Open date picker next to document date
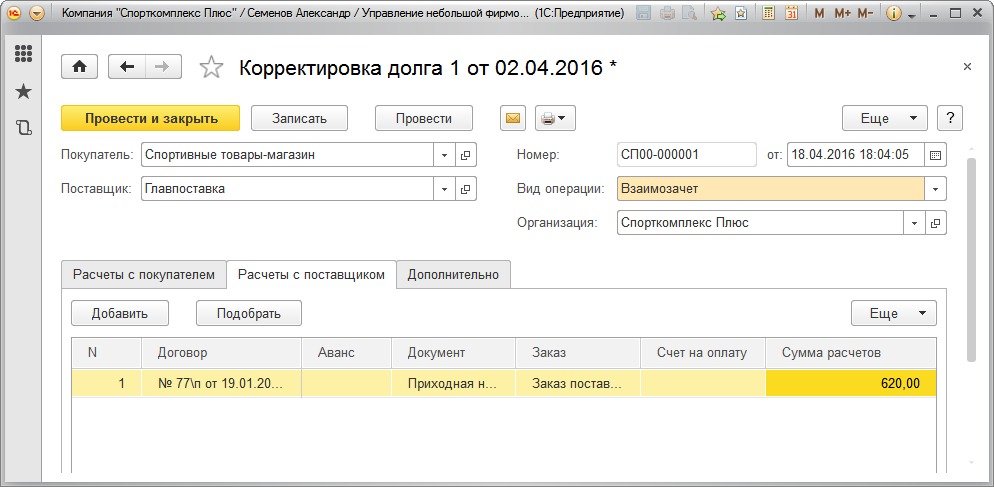This screenshot has height=487, width=994. 935,155
